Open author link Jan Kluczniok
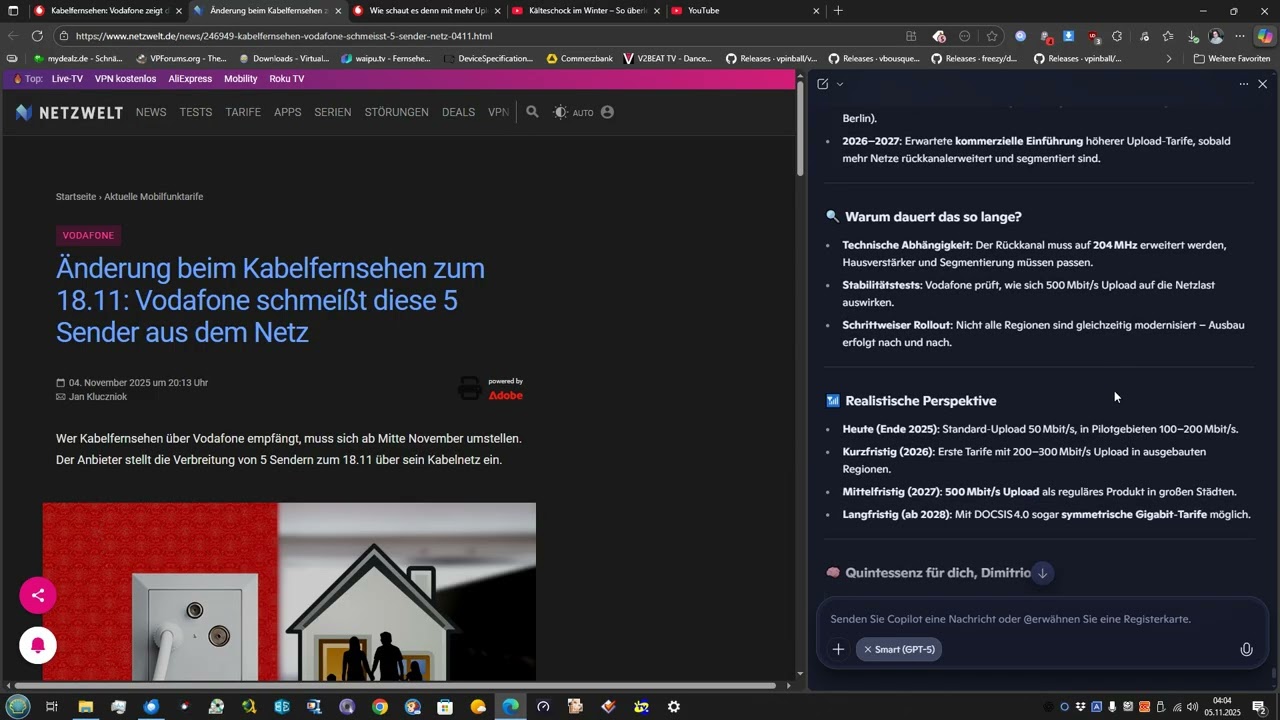This screenshot has width=1280, height=720. tap(98, 397)
